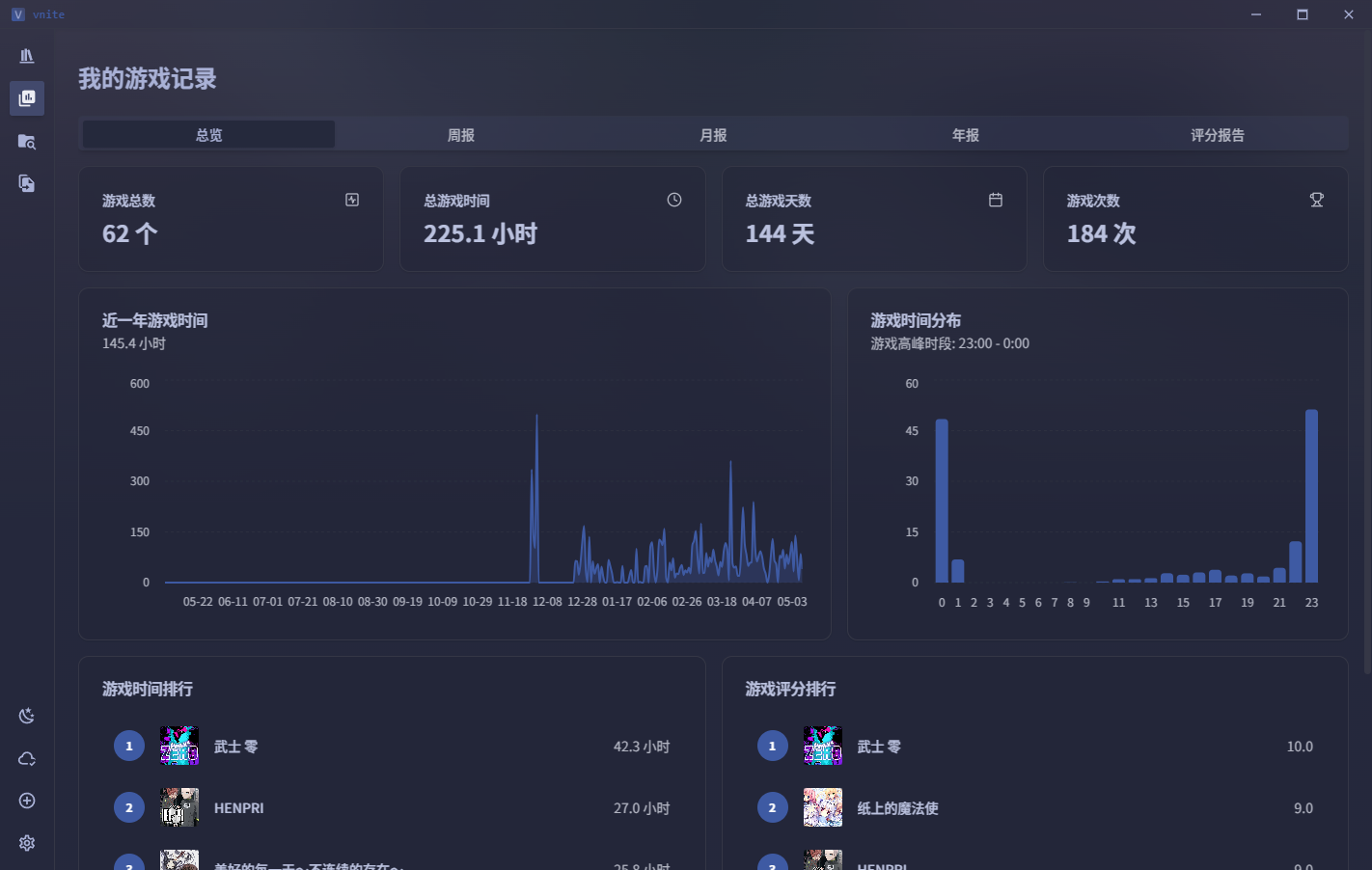Minimize the vnite window

(x=1256, y=14)
